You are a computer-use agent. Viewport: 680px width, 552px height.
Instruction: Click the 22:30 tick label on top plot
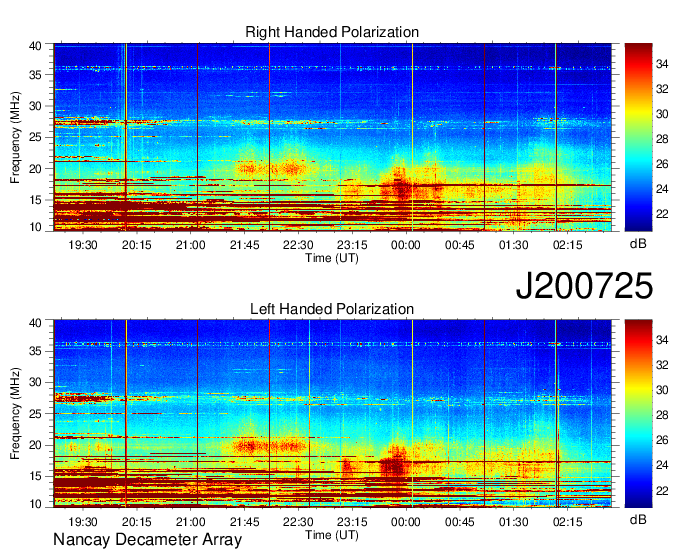point(298,245)
